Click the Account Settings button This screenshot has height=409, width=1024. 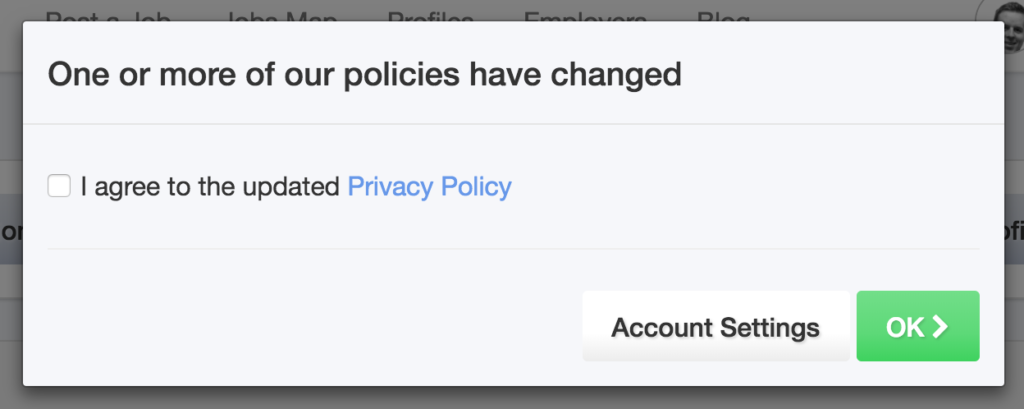point(716,326)
